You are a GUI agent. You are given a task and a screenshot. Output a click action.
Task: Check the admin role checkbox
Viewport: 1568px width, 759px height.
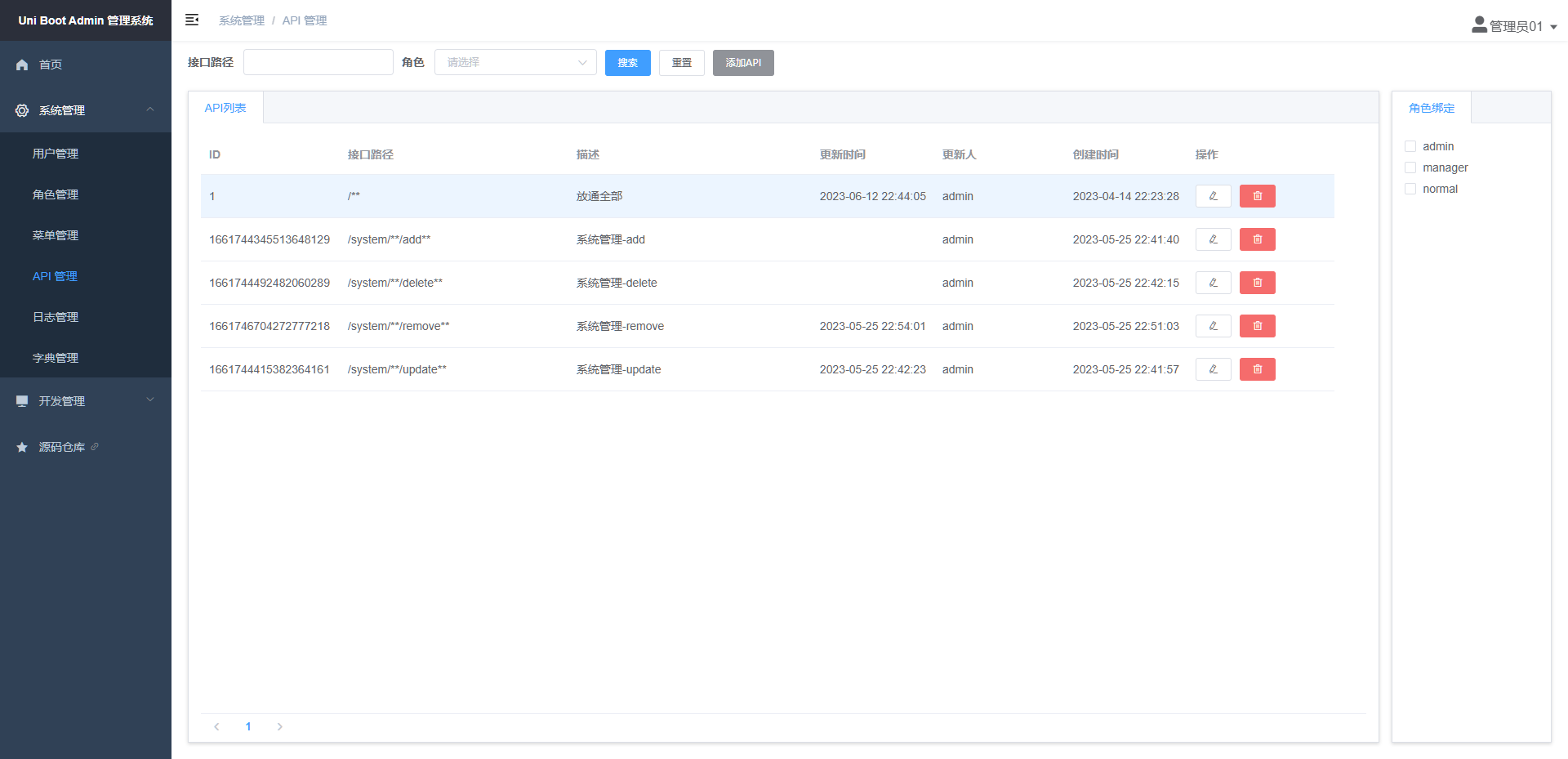pos(1410,146)
